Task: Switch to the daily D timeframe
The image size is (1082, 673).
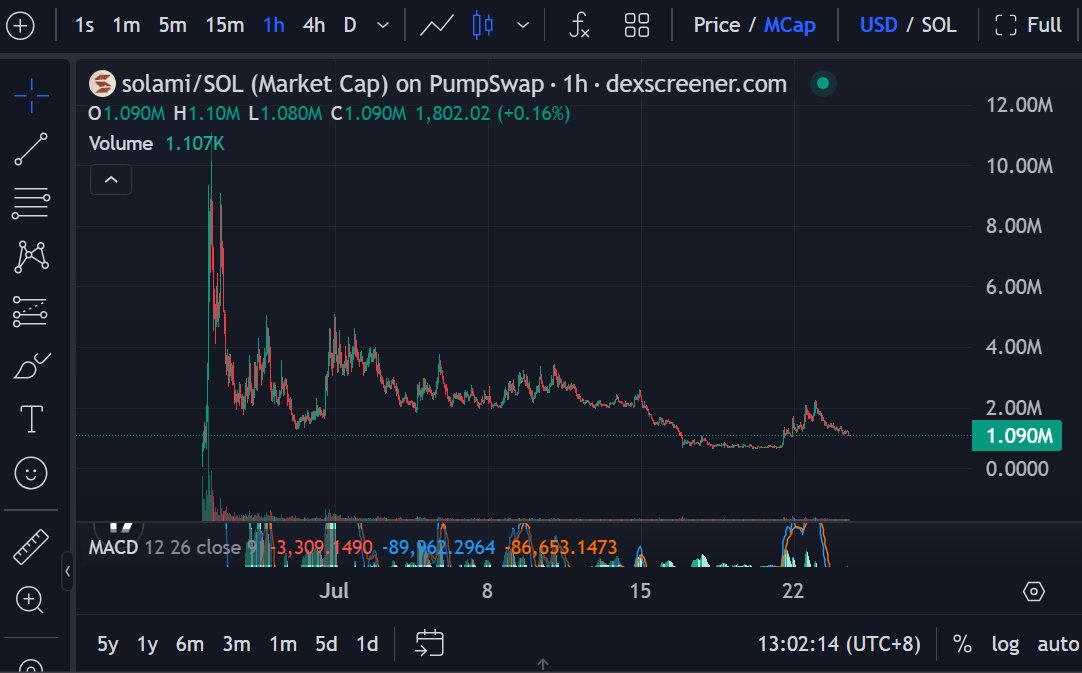Action: 350,26
